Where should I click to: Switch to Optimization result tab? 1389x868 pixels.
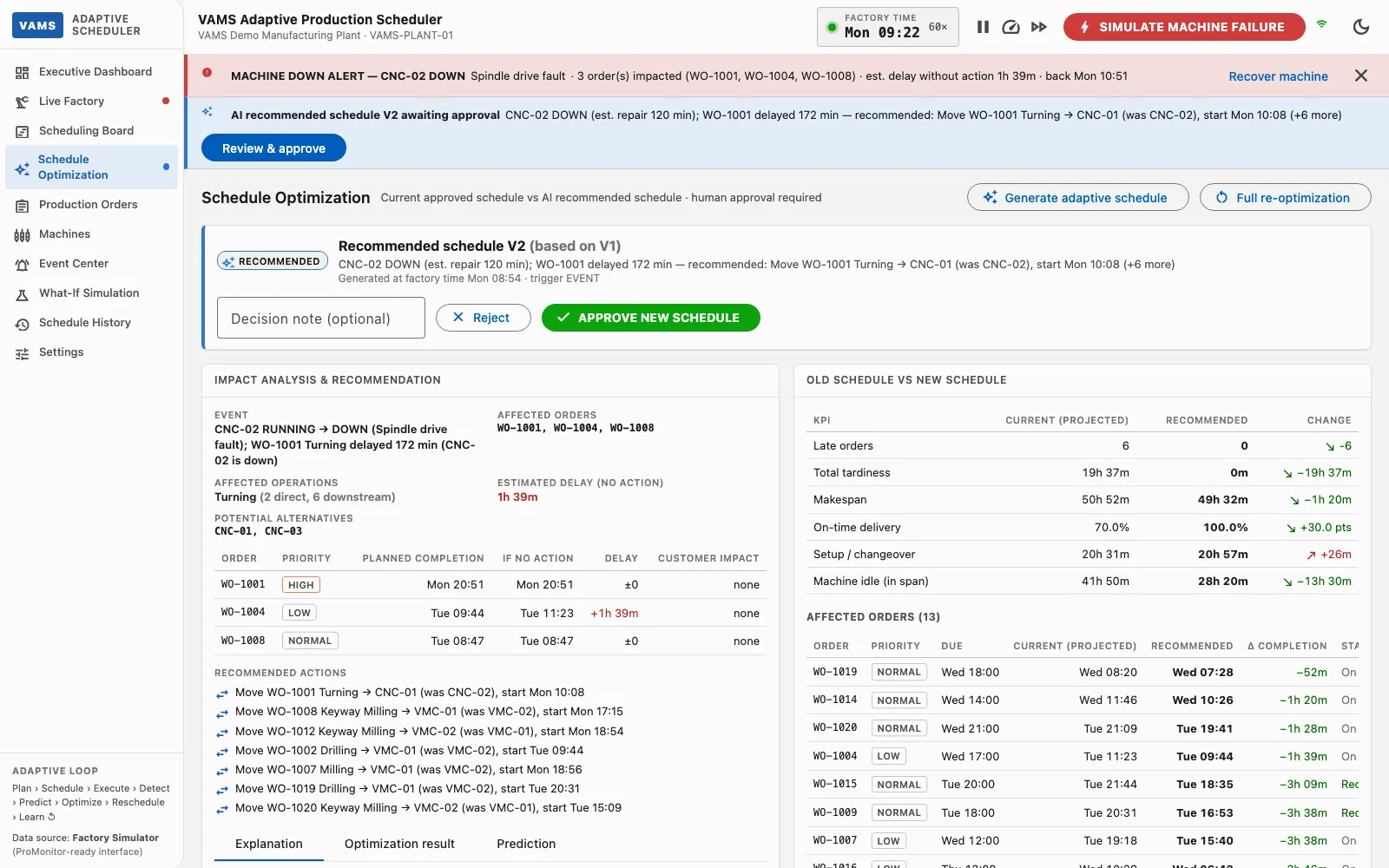click(x=399, y=844)
